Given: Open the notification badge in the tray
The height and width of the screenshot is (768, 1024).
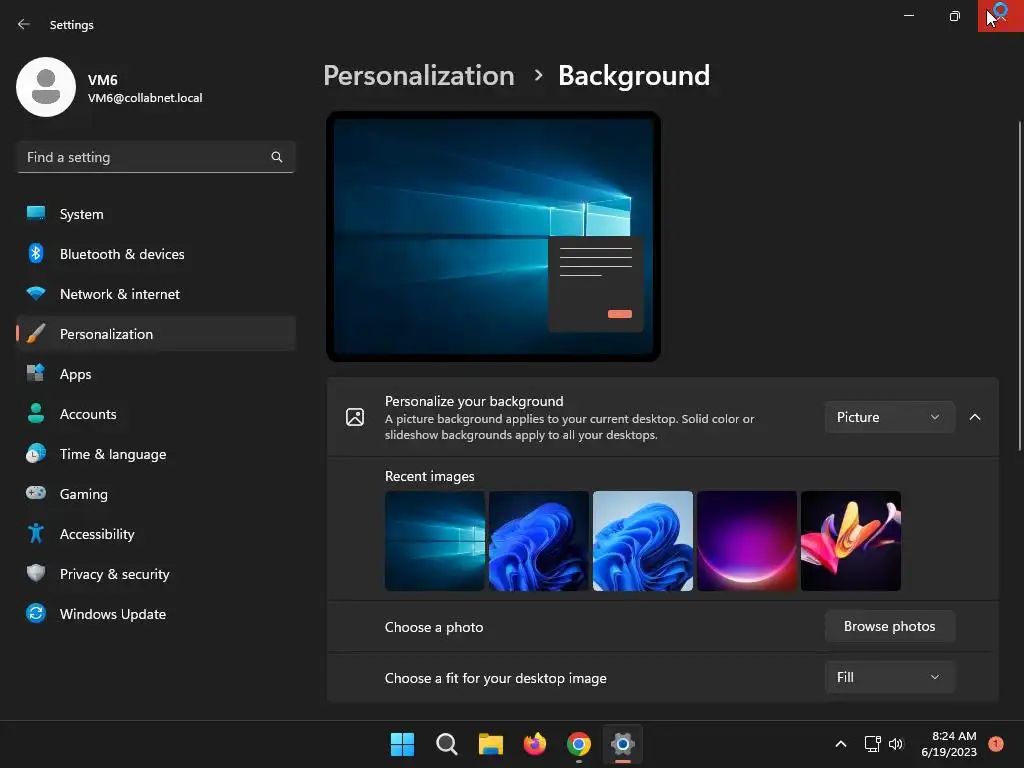Looking at the screenshot, I should (996, 744).
